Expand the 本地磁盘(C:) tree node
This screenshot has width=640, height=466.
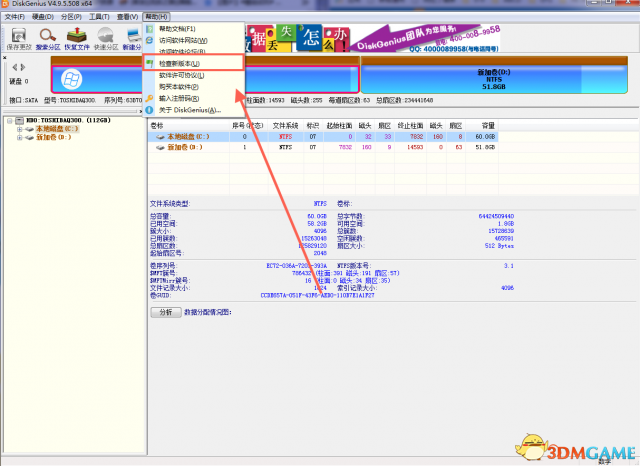(x=19, y=129)
